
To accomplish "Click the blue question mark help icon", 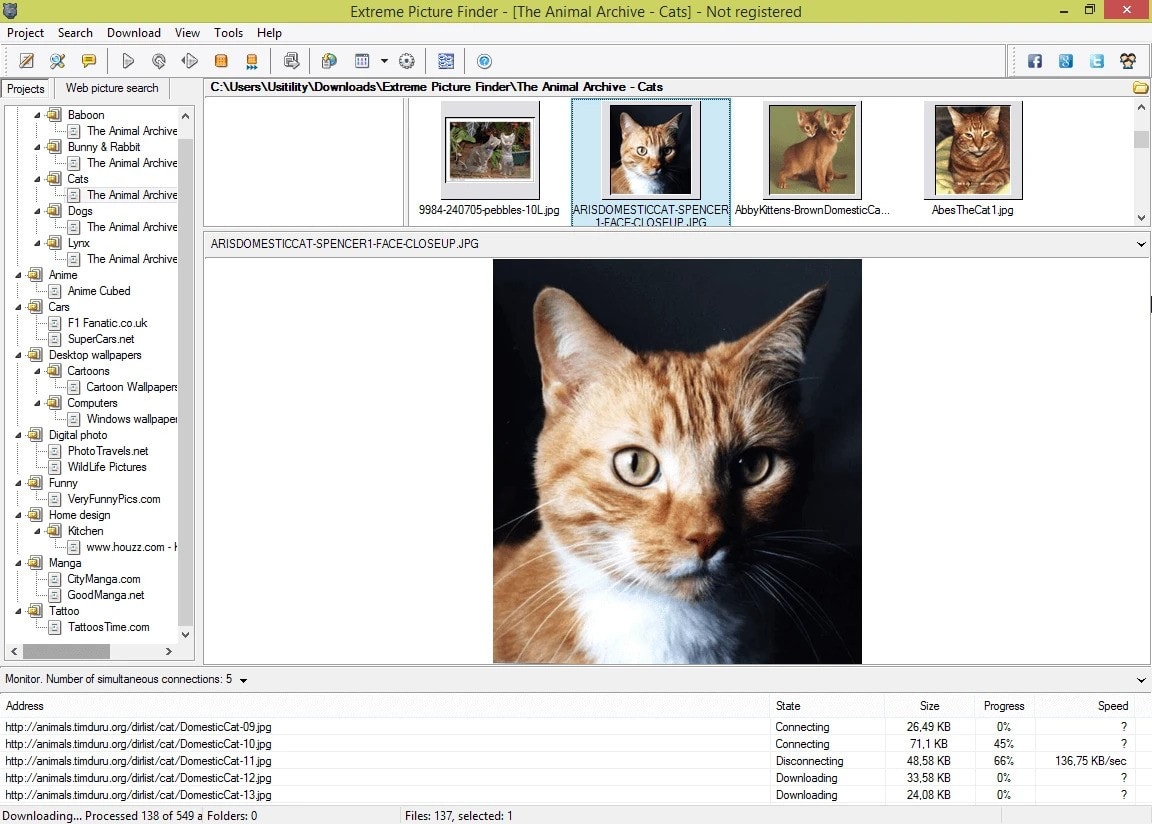I will 484,61.
